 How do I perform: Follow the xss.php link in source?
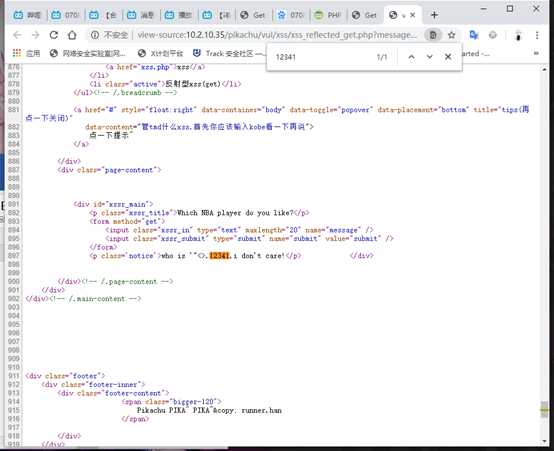155,67
